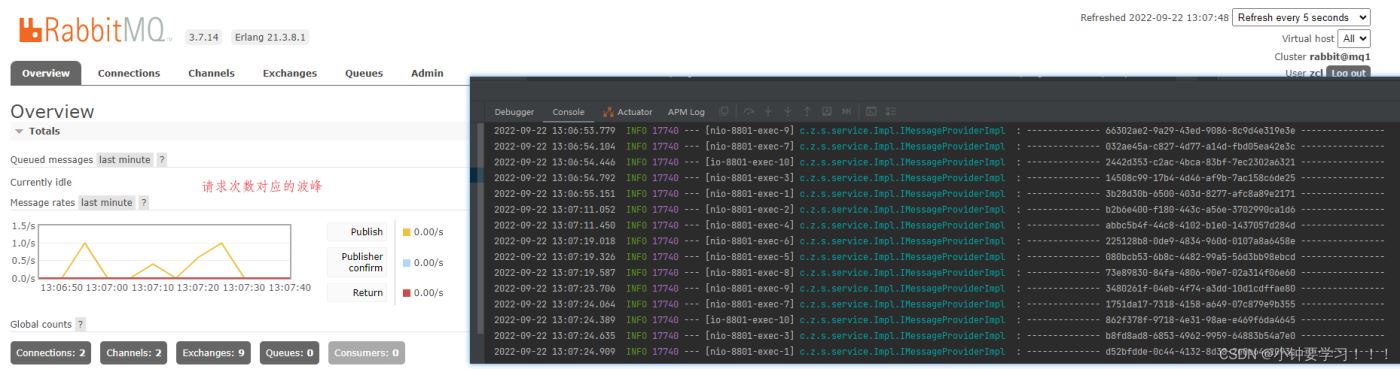This screenshot has height=369, width=1400.
Task: Click Force Step Into icon in debugger toolbar
Action: [787, 111]
